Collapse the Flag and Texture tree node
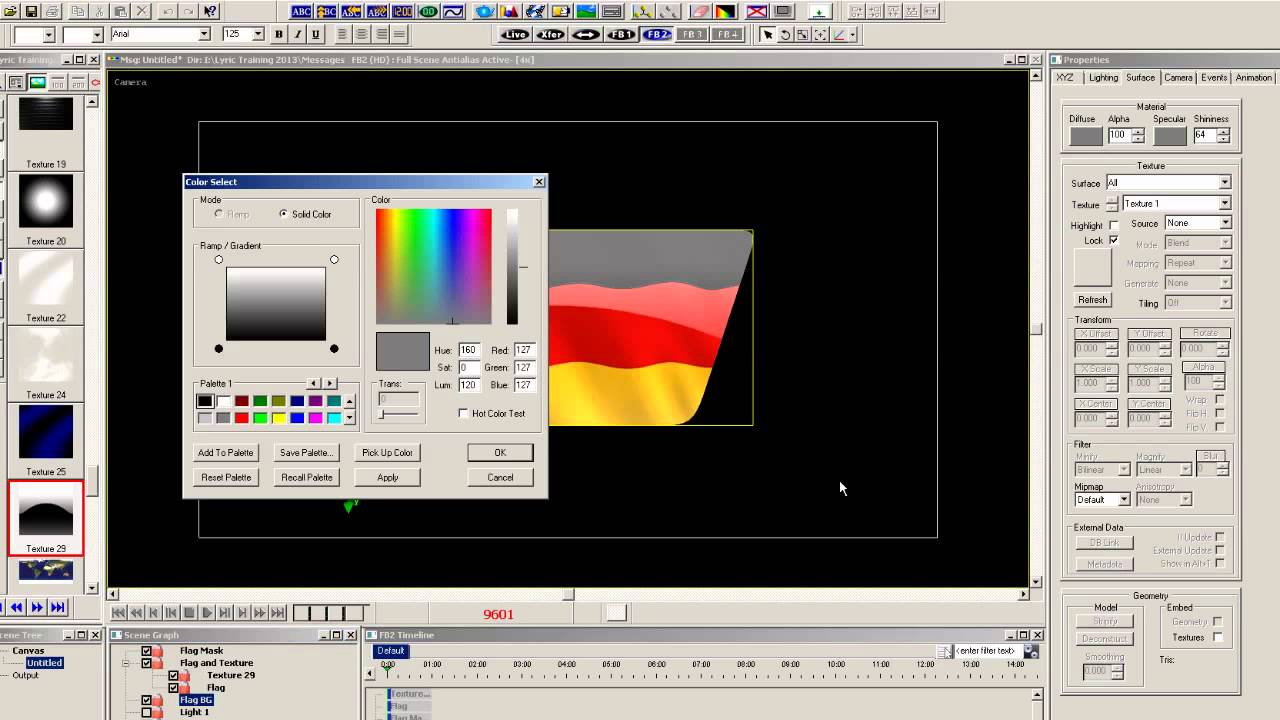Viewport: 1280px width, 720px height. (125, 663)
